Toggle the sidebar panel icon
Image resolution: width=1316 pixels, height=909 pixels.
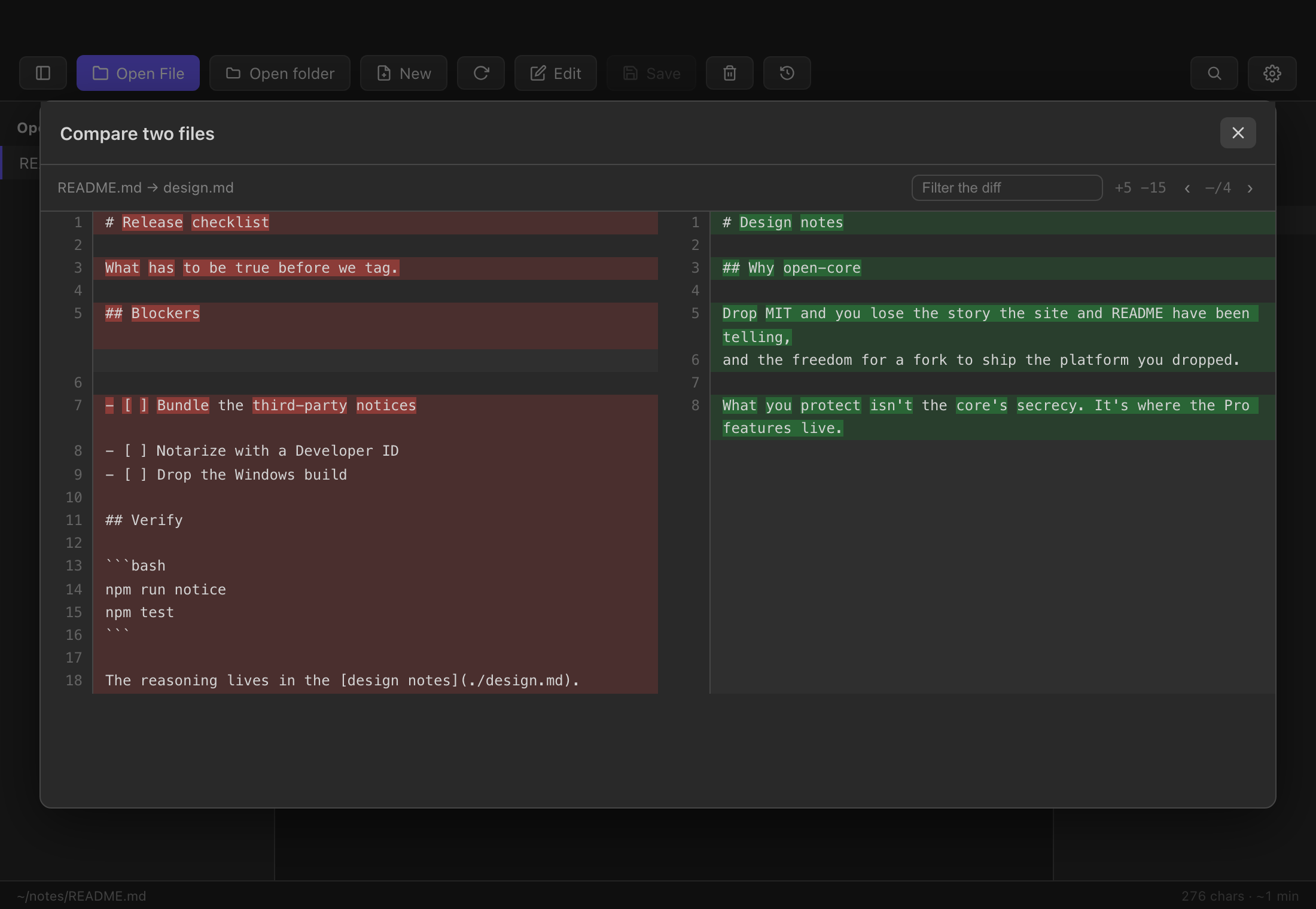point(43,73)
